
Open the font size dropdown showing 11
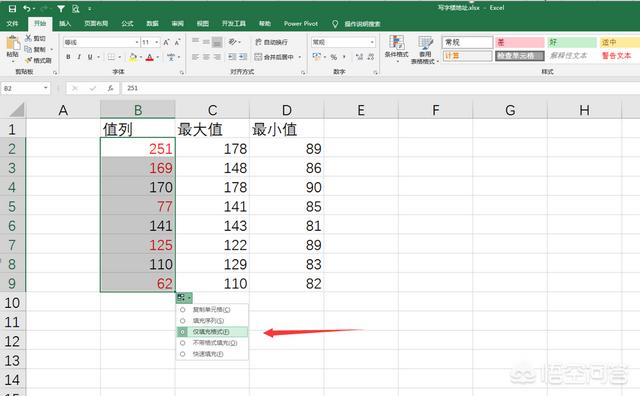[x=157, y=42]
